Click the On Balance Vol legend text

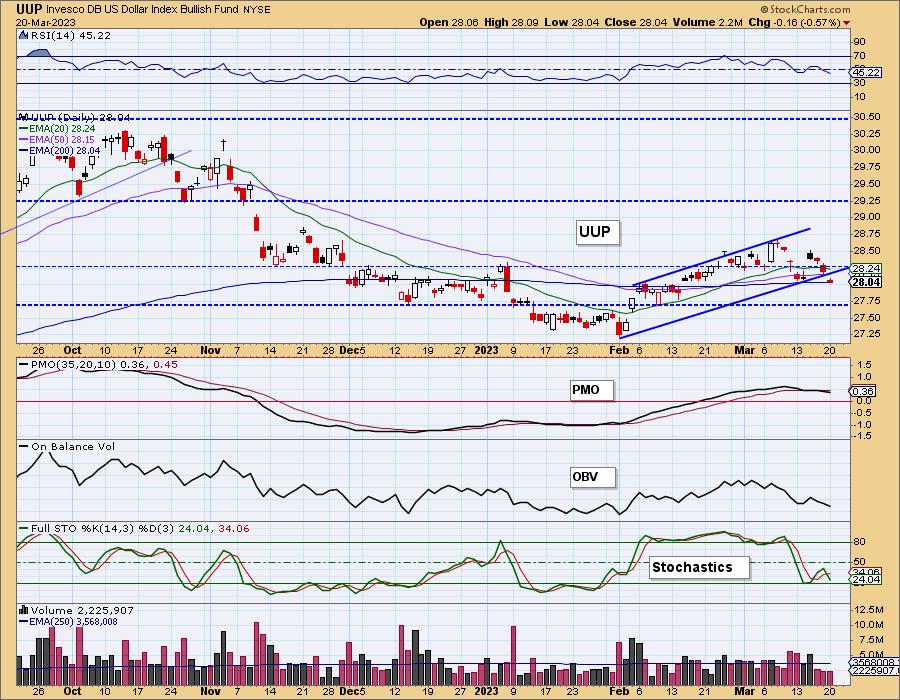(73, 446)
